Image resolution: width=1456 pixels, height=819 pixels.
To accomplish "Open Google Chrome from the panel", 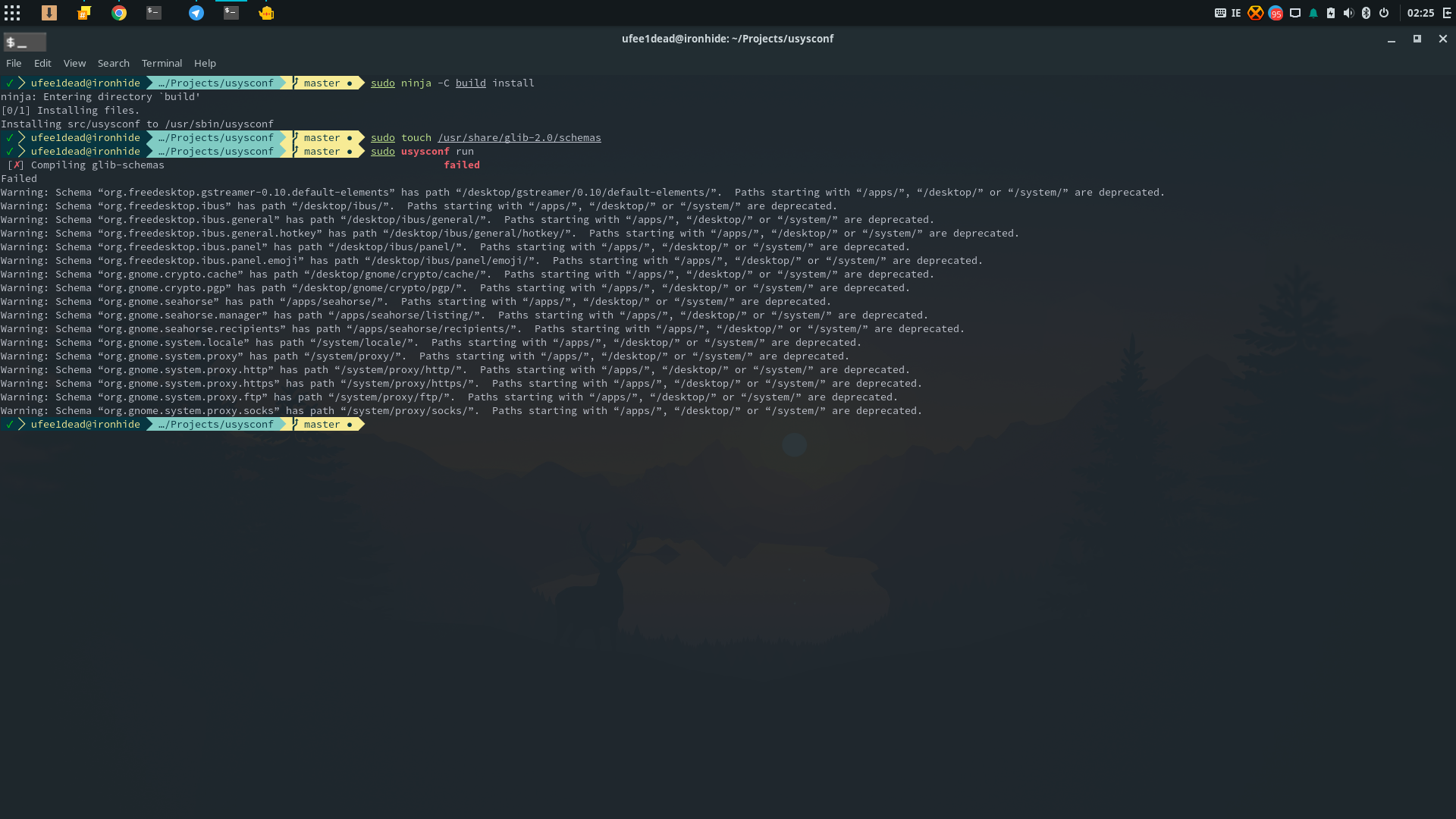I will [x=119, y=13].
